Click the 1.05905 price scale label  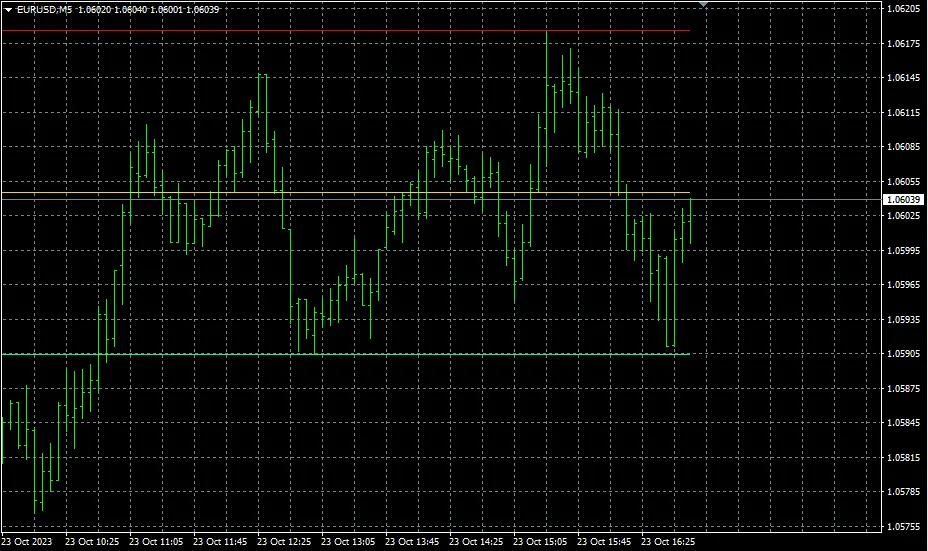point(902,354)
